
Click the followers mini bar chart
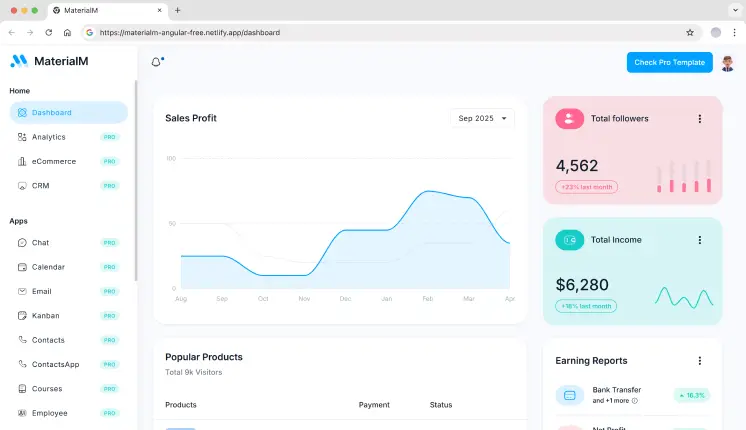pos(684,176)
